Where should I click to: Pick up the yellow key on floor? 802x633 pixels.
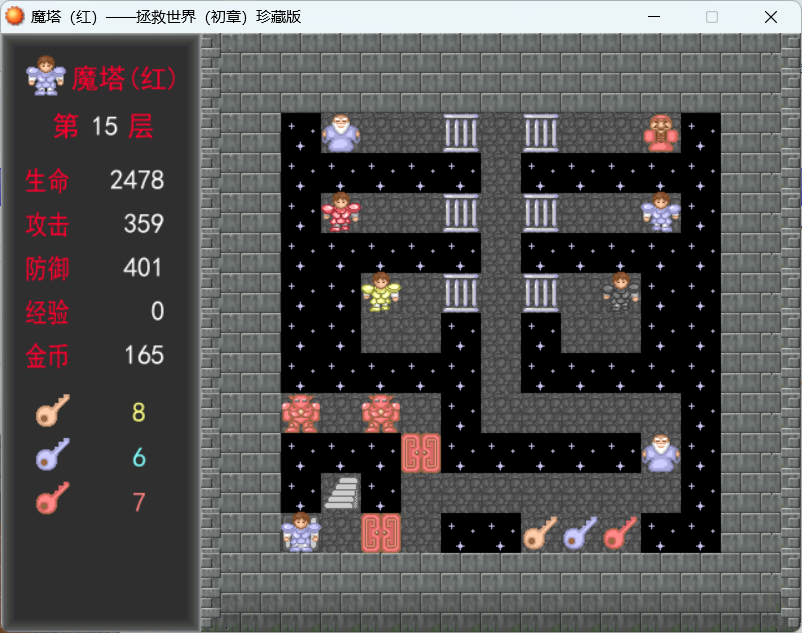(x=541, y=533)
